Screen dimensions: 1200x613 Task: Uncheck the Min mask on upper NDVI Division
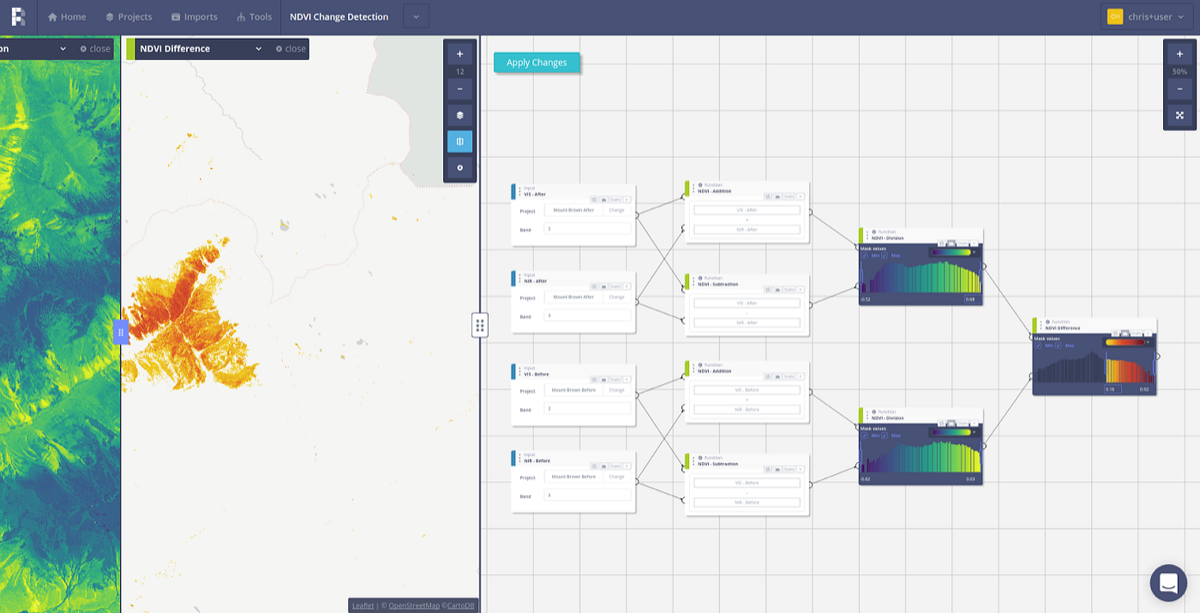pos(866,255)
